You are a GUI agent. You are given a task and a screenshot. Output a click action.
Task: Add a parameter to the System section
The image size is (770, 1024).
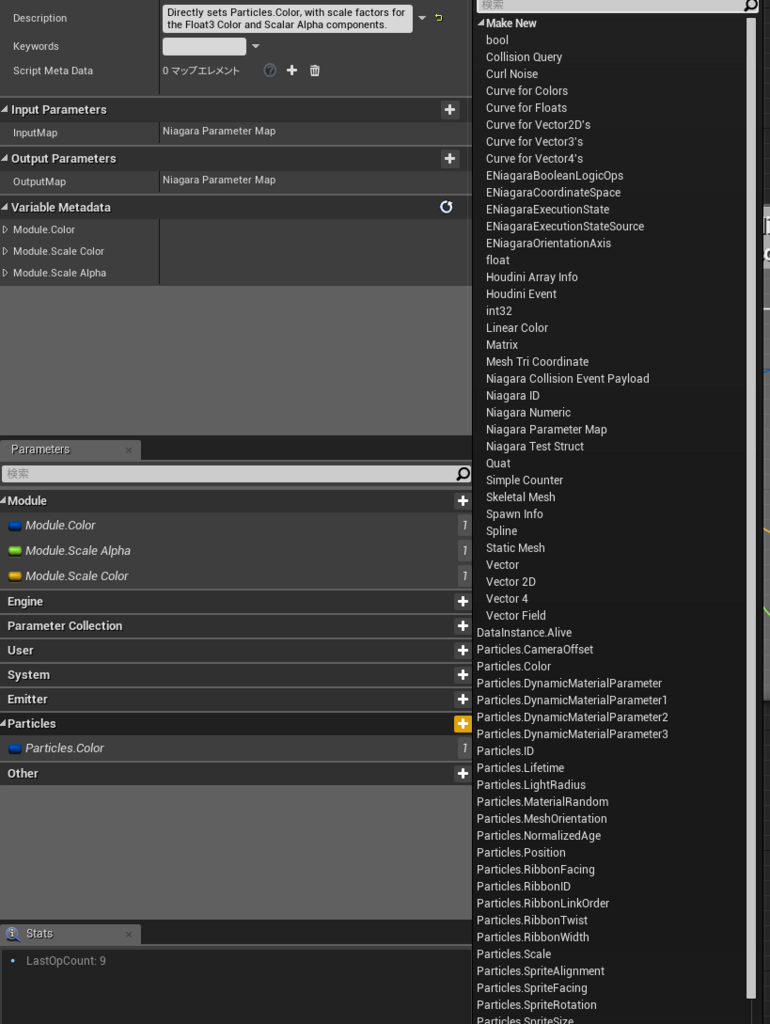(x=462, y=675)
